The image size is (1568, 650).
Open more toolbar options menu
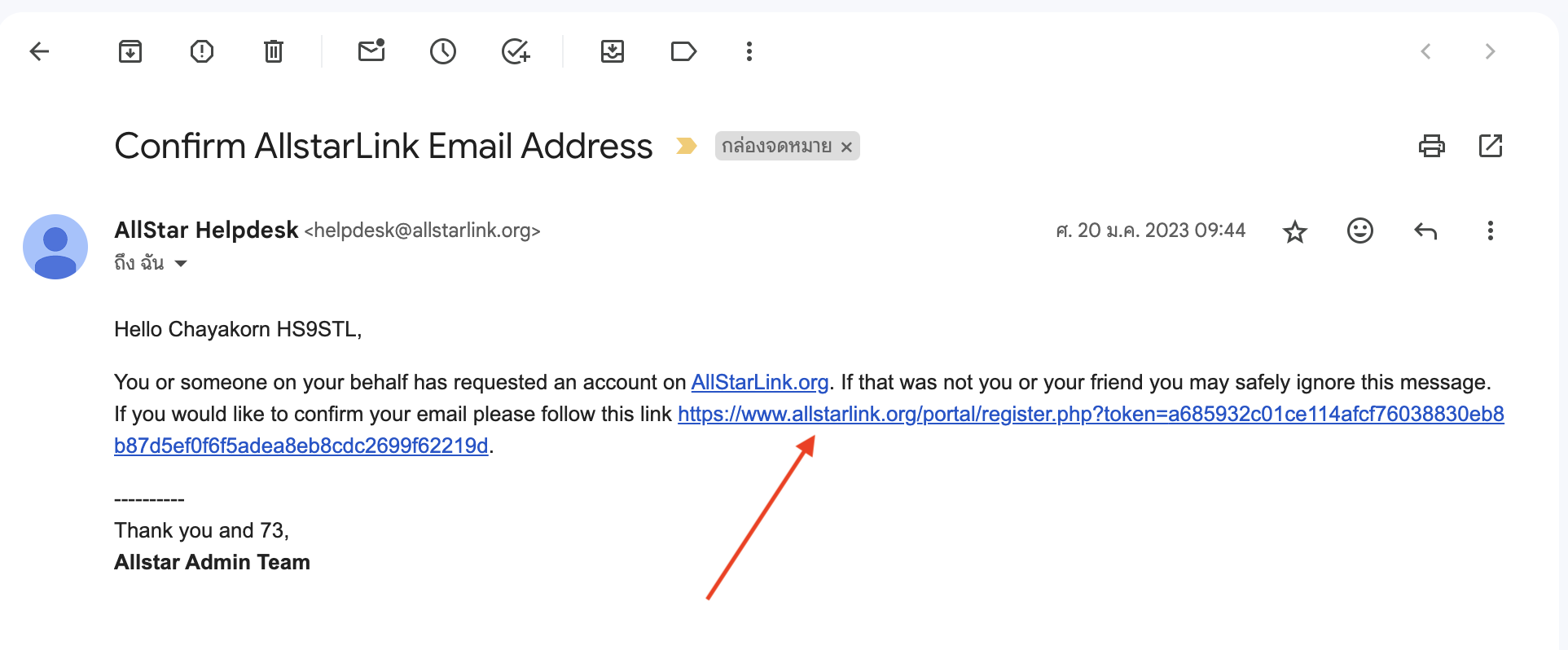749,52
